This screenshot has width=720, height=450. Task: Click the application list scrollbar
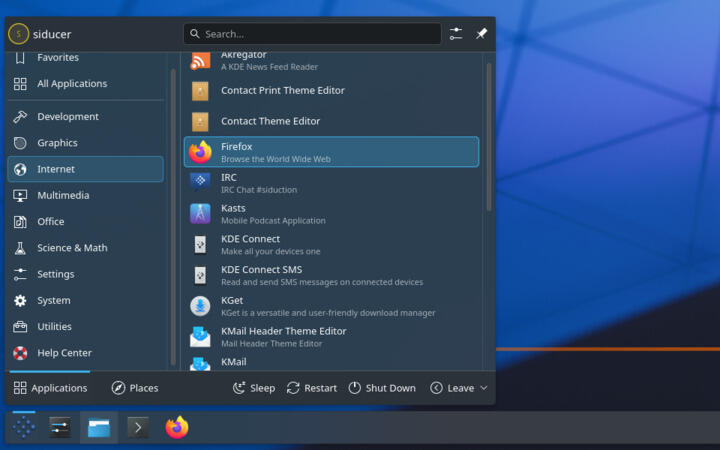click(x=489, y=137)
